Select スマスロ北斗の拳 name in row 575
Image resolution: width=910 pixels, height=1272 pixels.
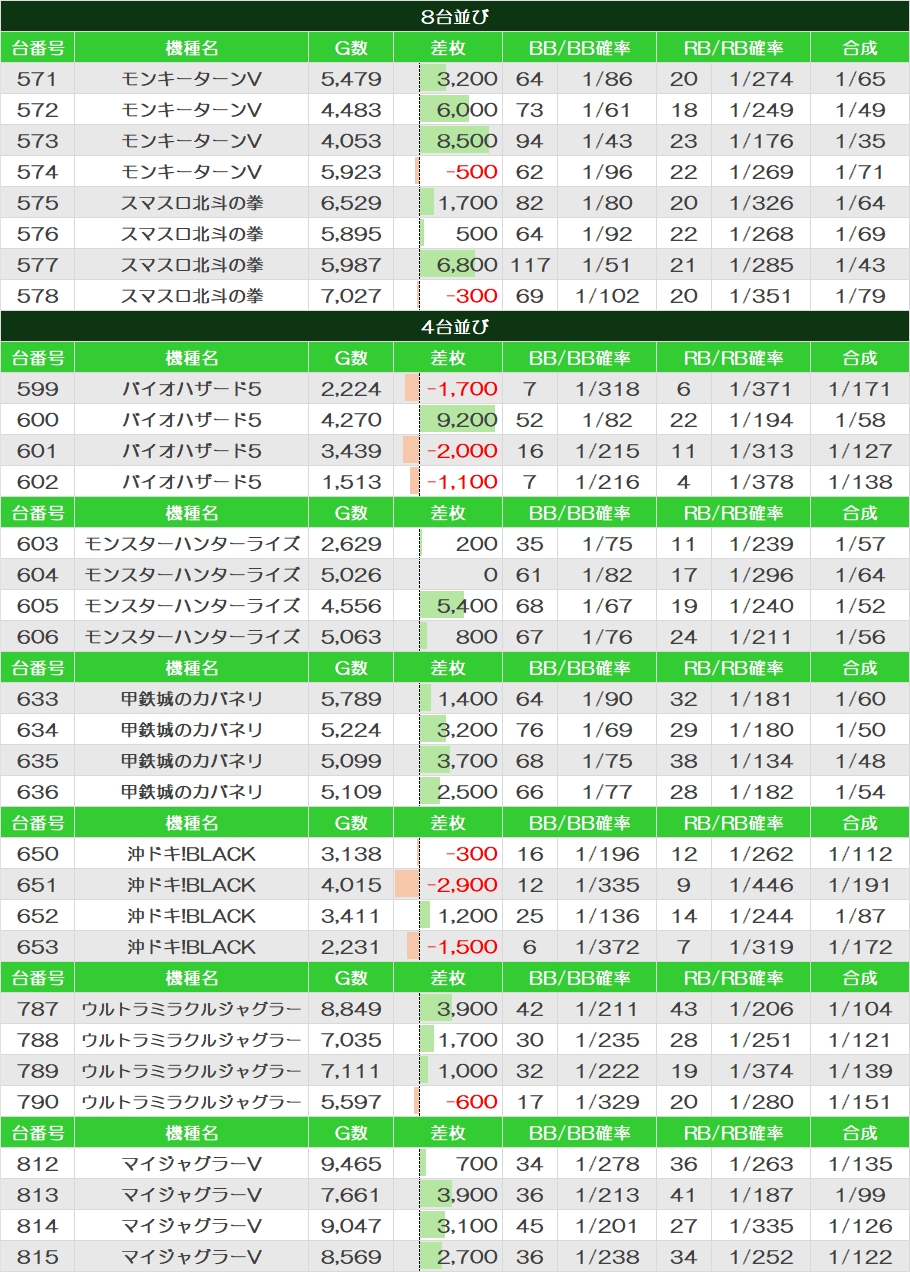point(192,203)
